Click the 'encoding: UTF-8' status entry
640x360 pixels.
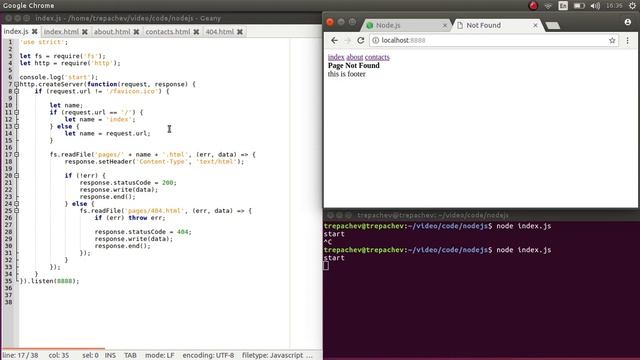[208, 355]
